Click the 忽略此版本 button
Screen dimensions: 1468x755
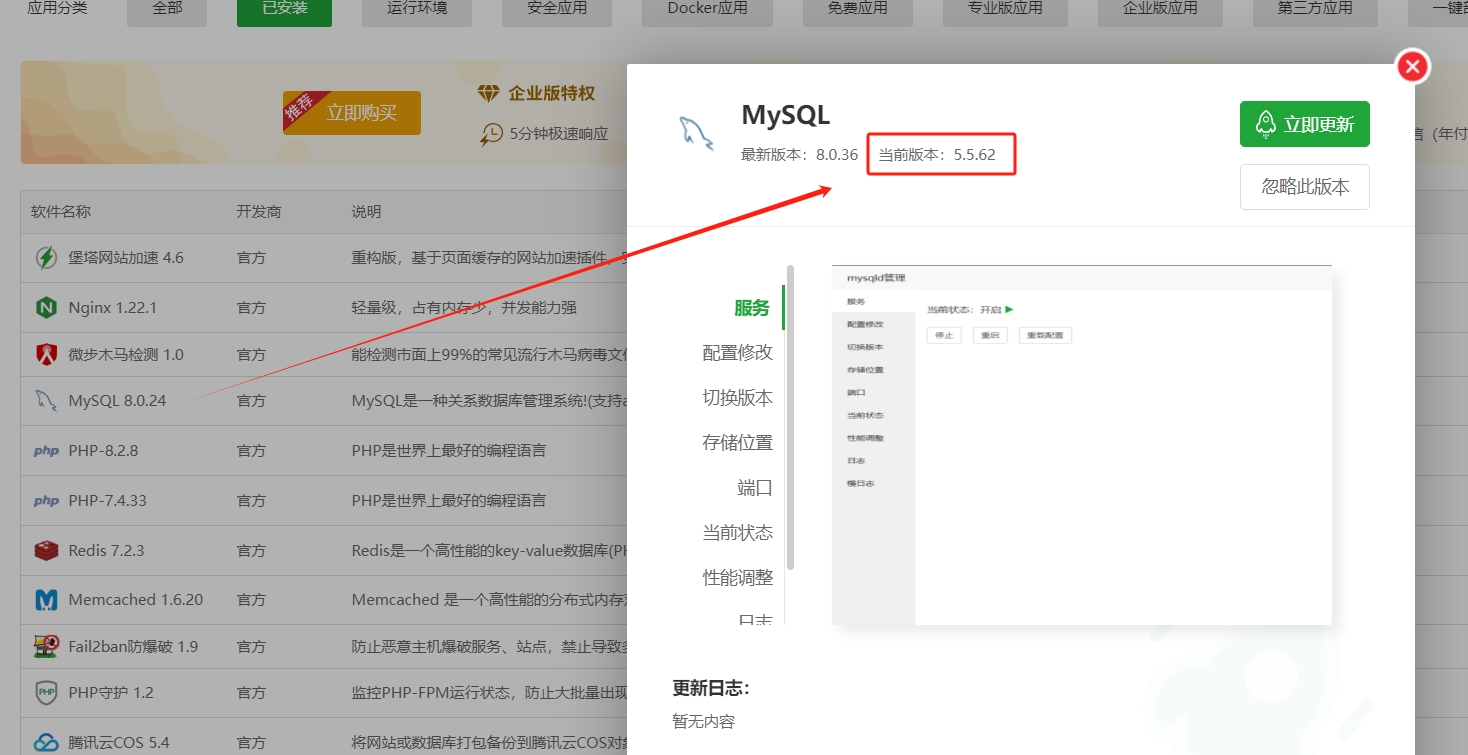(x=1304, y=187)
